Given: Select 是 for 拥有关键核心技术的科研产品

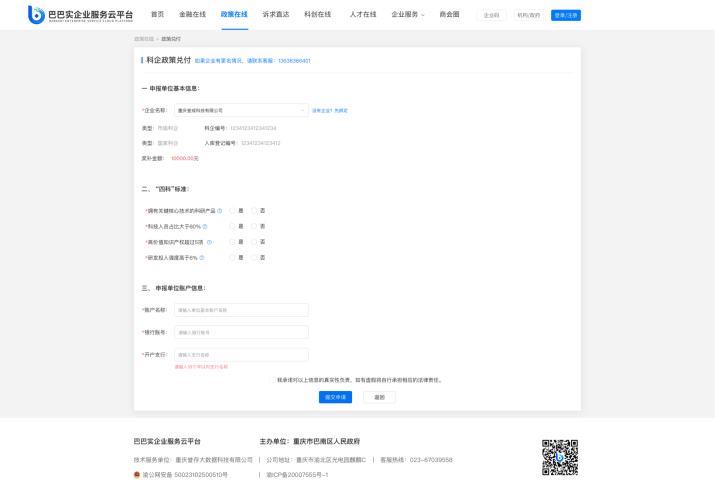Looking at the screenshot, I should coord(232,211).
